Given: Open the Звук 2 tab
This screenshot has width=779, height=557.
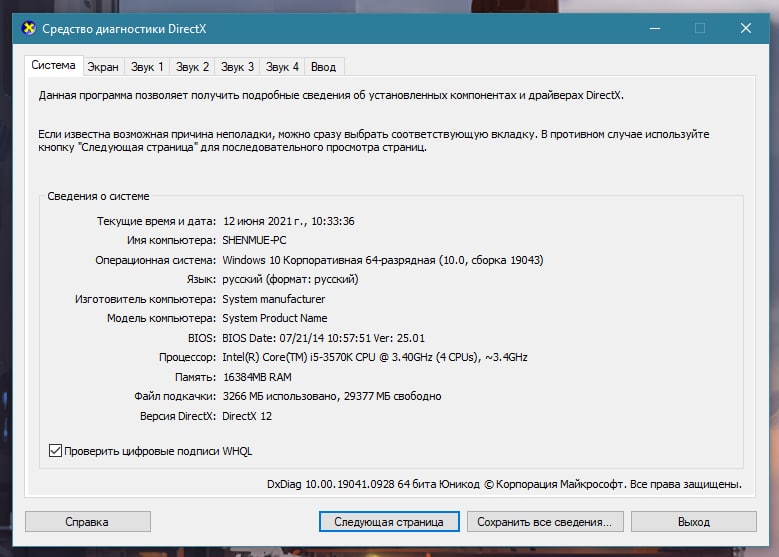Looking at the screenshot, I should [x=192, y=67].
